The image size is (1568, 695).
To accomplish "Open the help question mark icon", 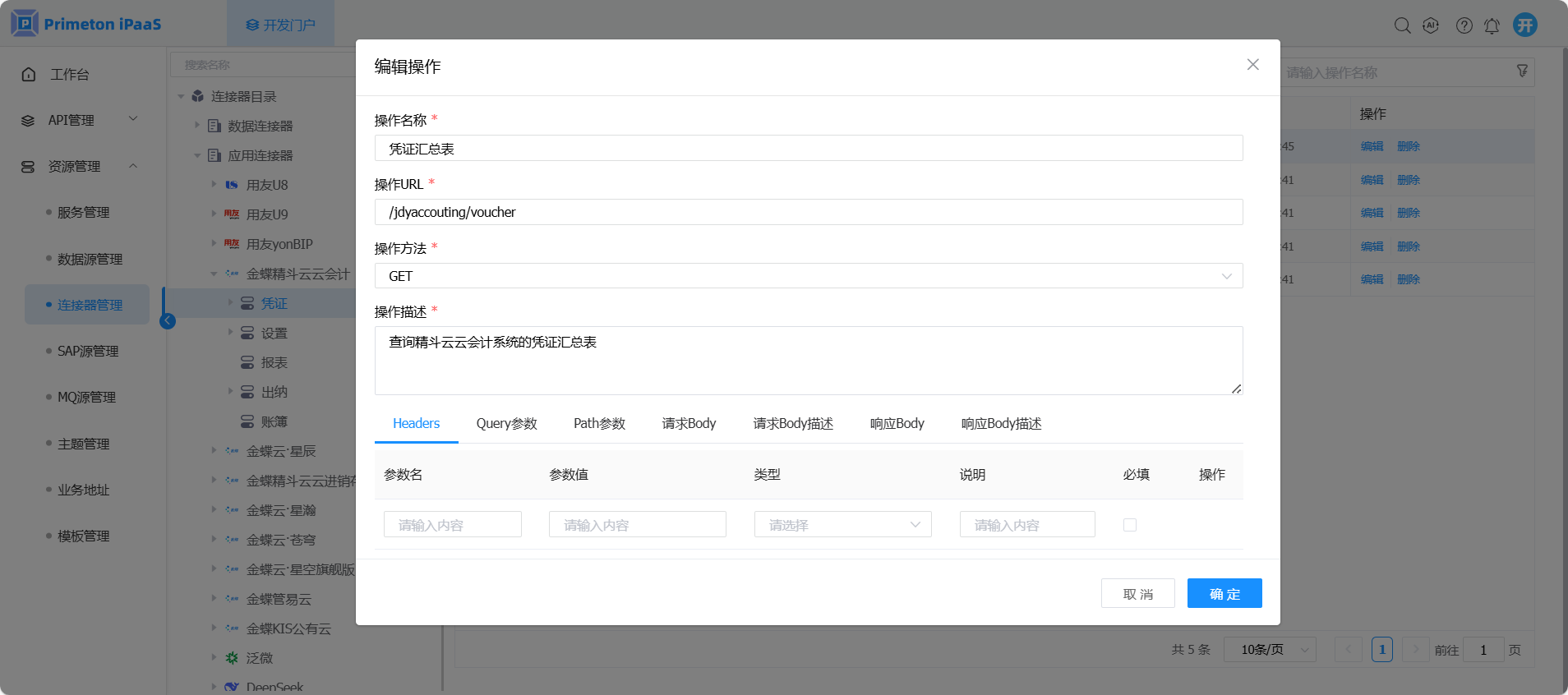I will pos(1464,25).
